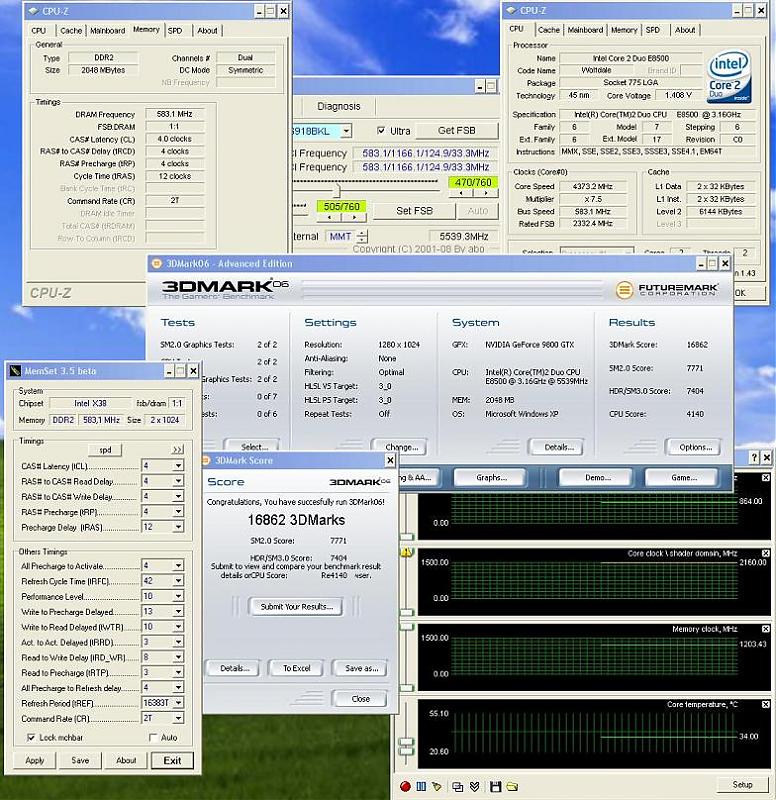The width and height of the screenshot is (776, 800).
Task: Click the Demo button in 3DMark06
Action: 597,478
